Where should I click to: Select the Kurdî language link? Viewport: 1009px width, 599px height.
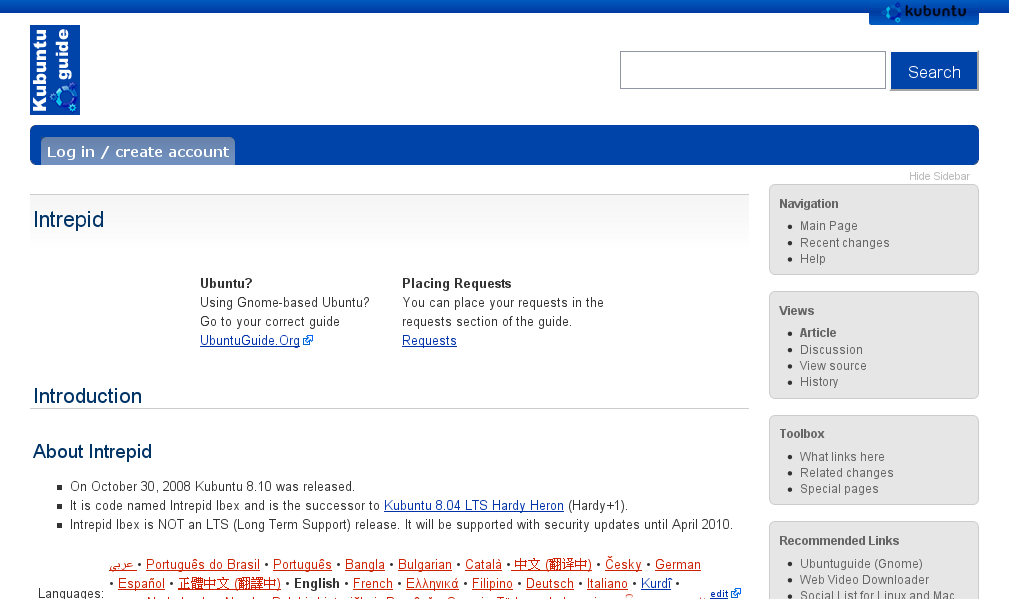656,584
